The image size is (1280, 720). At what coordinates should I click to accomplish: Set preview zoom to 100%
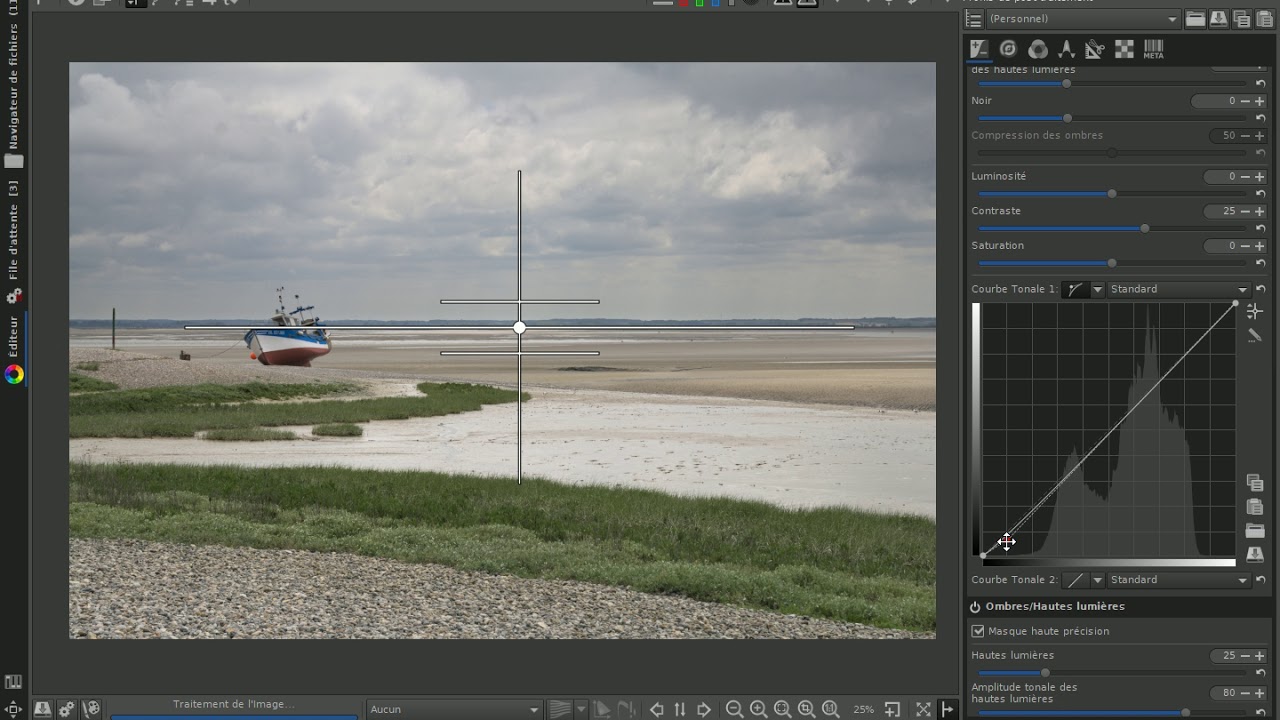[830, 709]
